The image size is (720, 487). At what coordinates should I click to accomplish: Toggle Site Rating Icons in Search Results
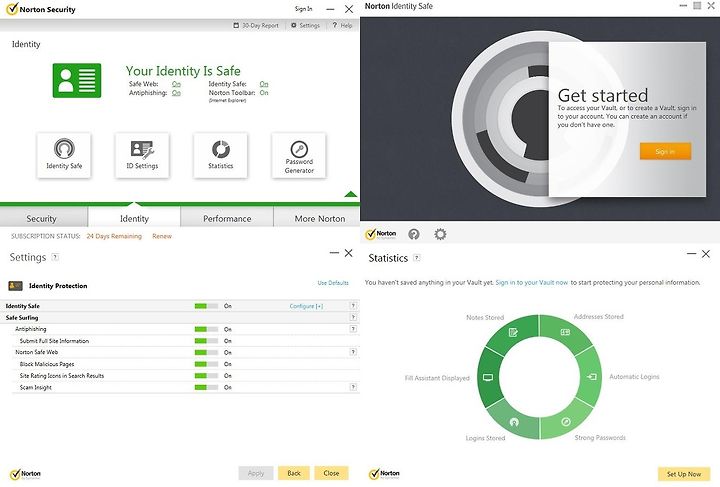pos(206,376)
